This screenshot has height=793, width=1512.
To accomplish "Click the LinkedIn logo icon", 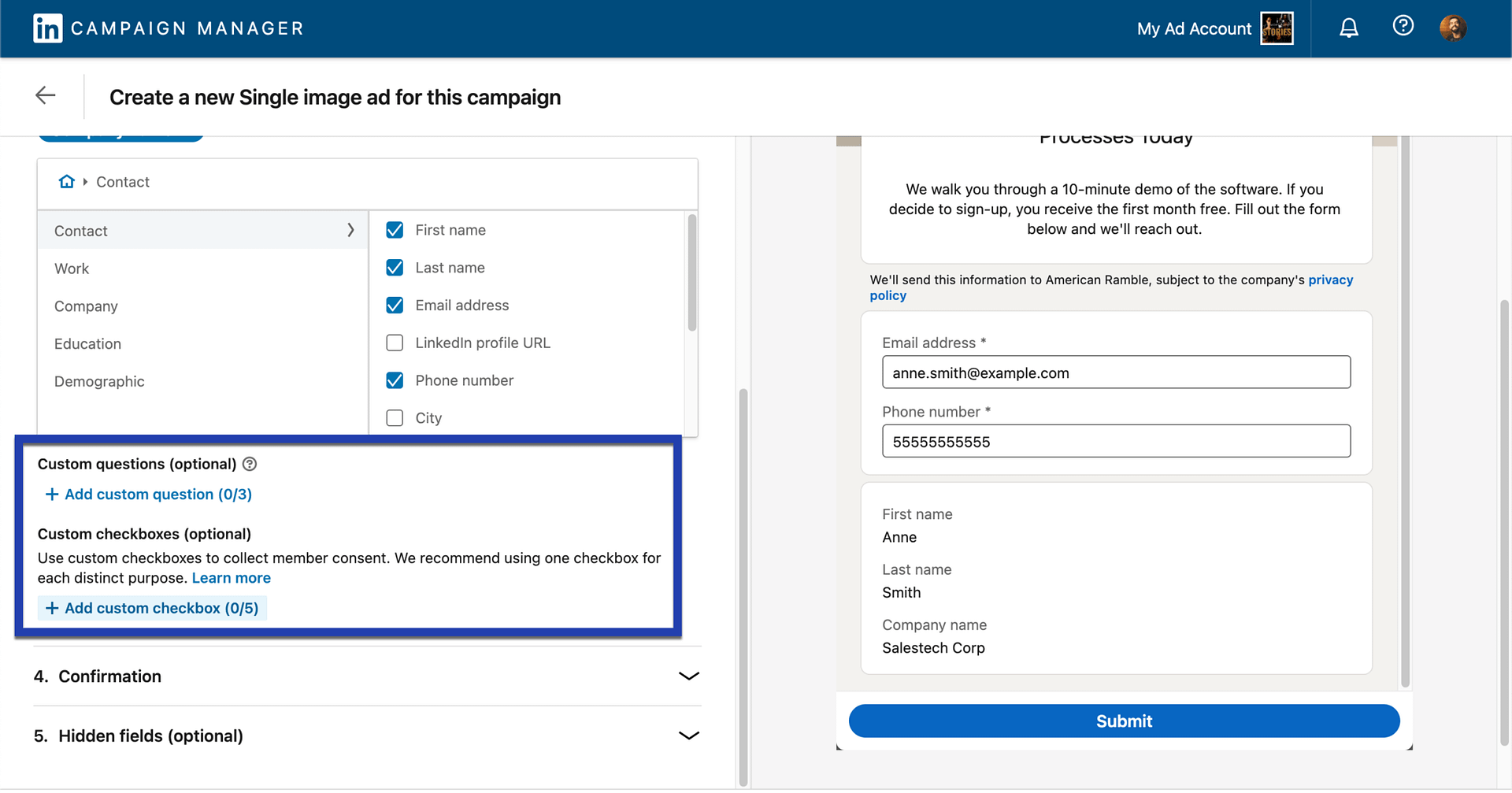I will 47,28.
